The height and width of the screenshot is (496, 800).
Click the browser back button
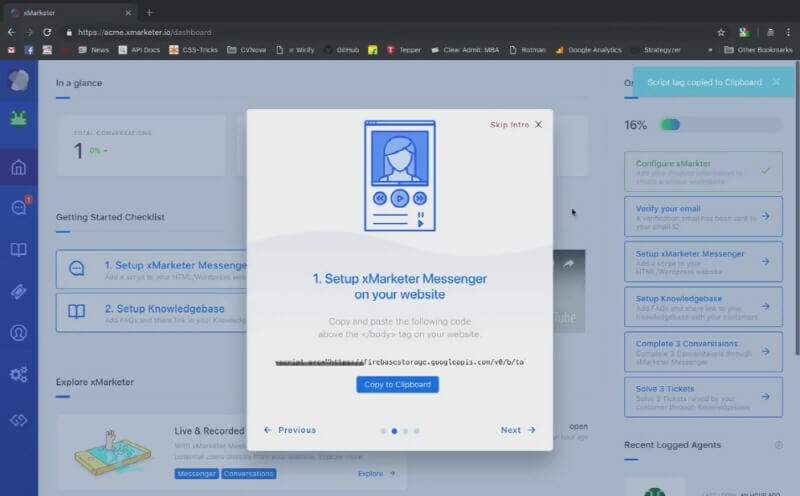(11, 32)
